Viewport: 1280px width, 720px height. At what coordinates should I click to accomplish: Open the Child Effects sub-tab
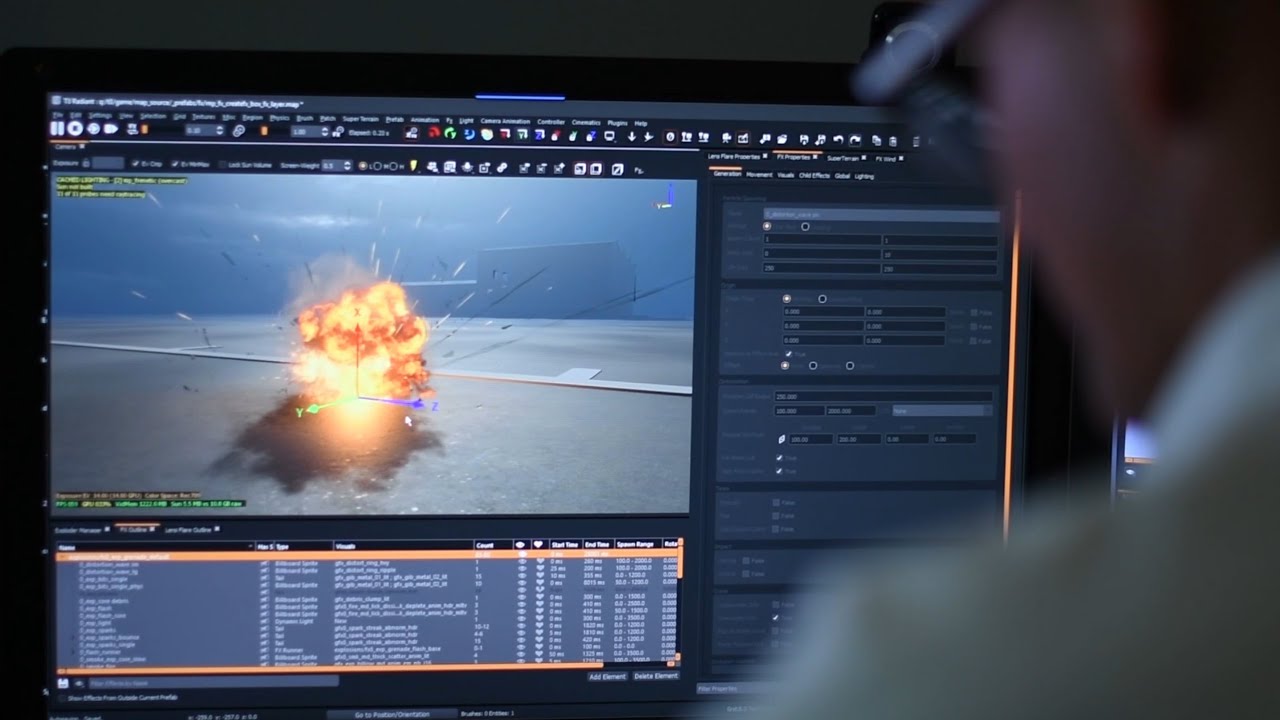coord(814,176)
